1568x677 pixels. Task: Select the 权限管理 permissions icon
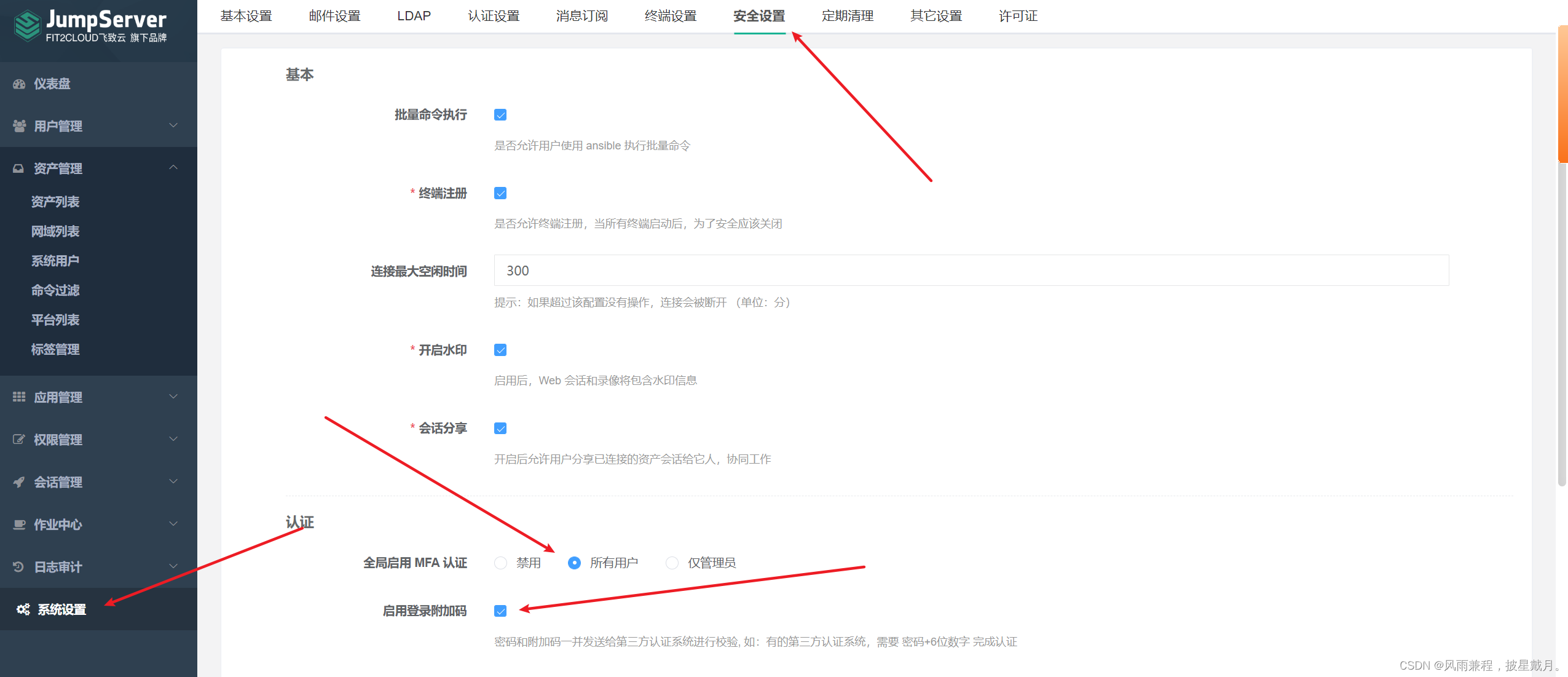pyautogui.click(x=19, y=439)
